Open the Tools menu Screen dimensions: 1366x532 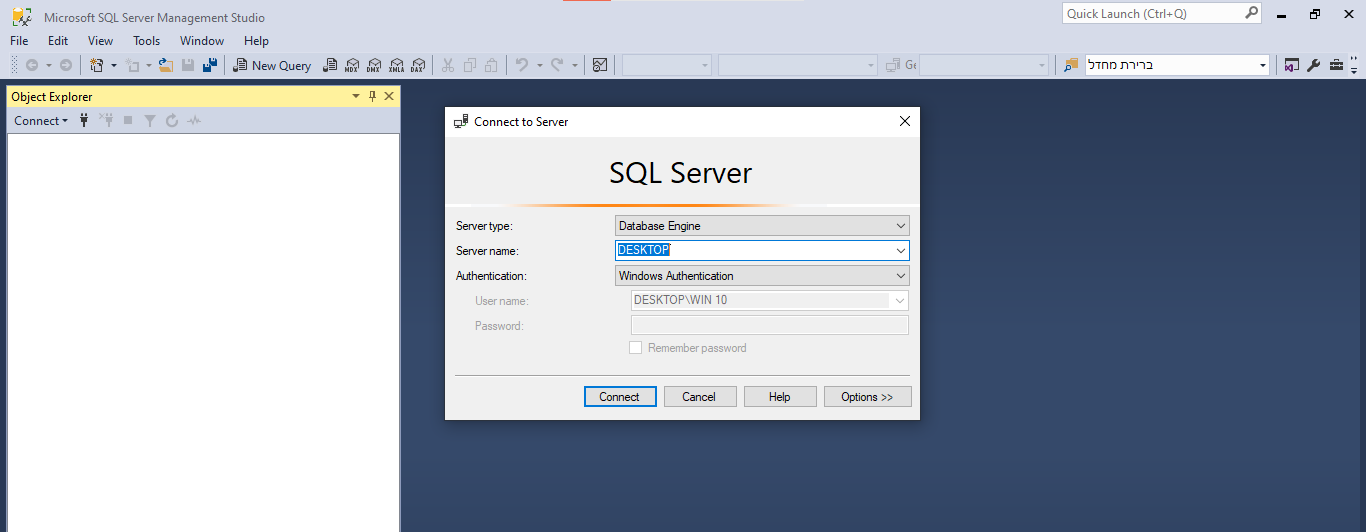pos(146,41)
